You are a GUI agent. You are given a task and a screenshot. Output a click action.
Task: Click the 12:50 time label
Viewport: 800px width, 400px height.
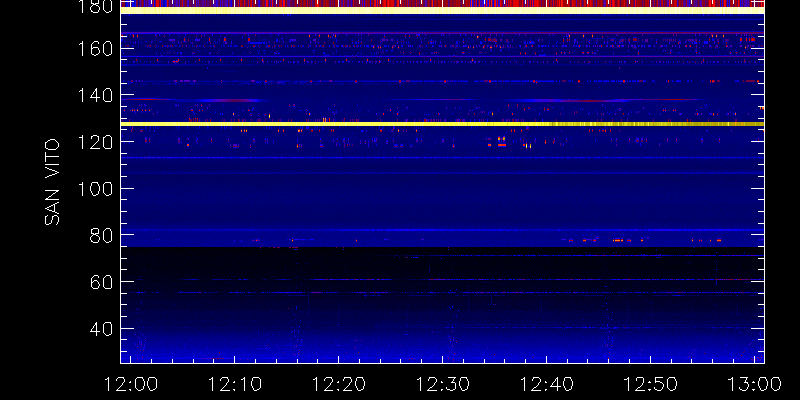point(651,384)
